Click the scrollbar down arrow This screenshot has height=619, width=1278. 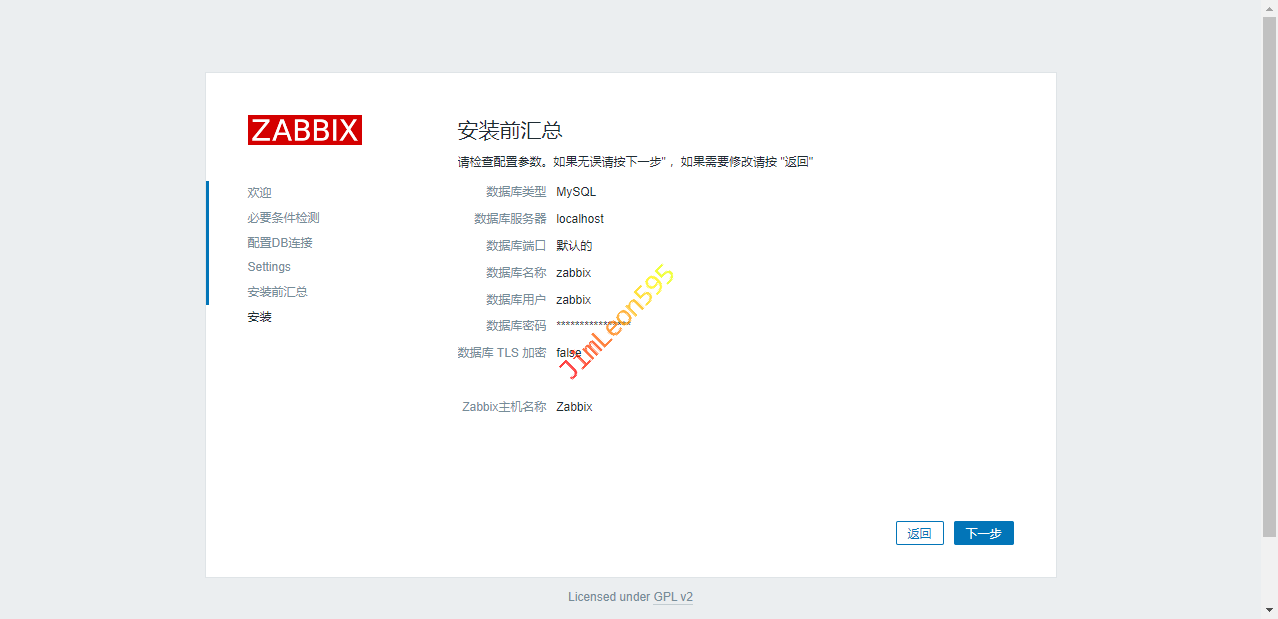click(x=1269, y=610)
